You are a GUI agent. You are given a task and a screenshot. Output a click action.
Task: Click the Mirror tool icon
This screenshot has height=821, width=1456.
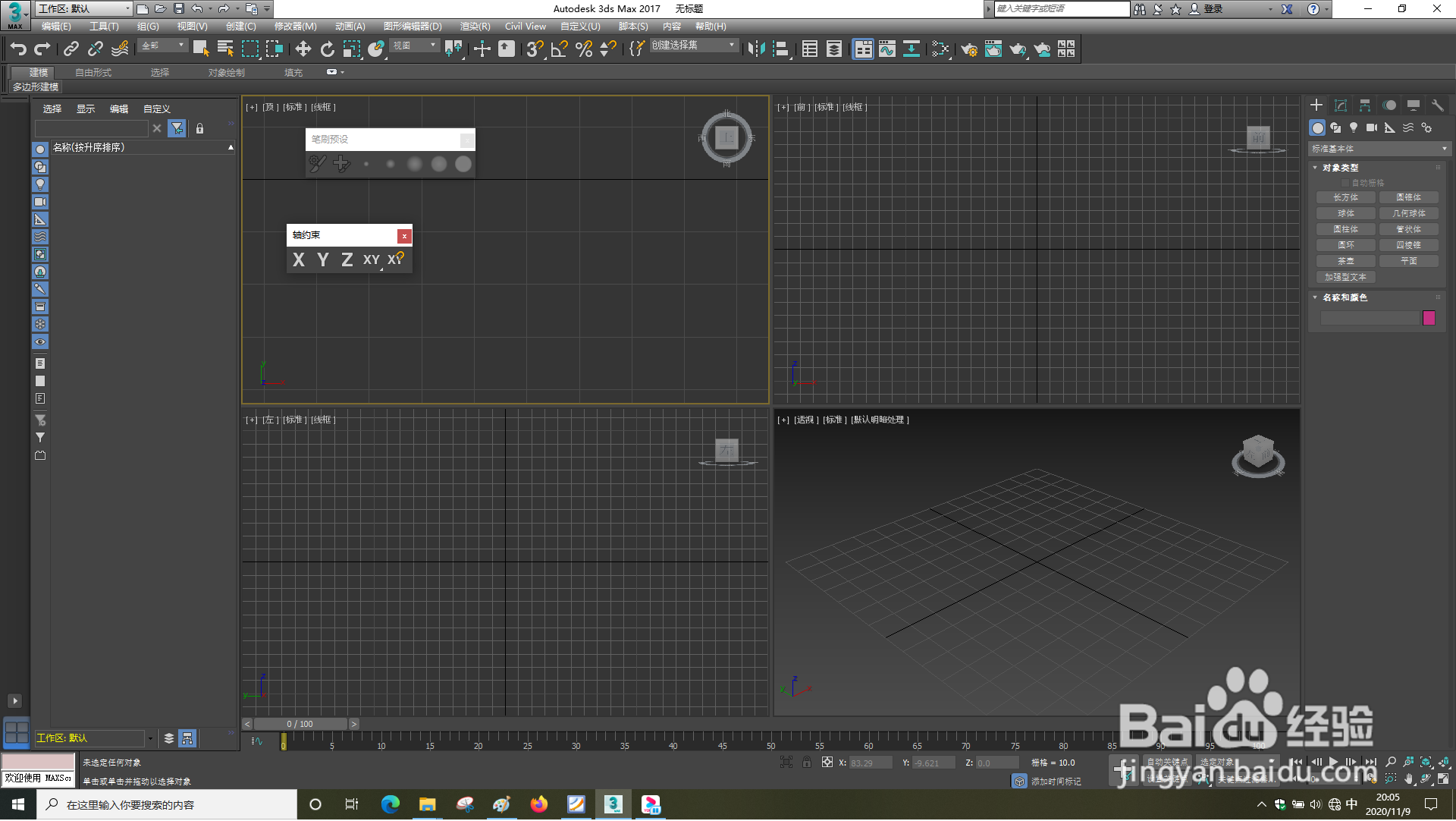tap(756, 49)
